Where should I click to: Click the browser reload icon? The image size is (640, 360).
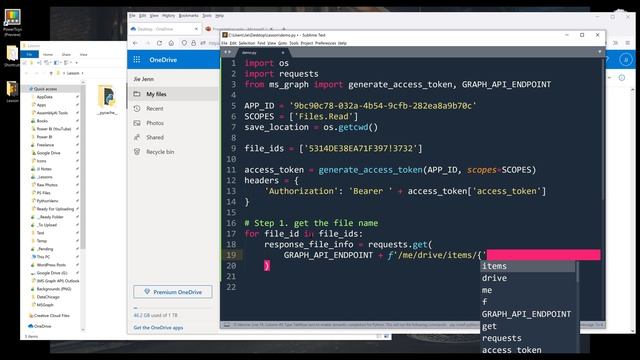[160, 43]
